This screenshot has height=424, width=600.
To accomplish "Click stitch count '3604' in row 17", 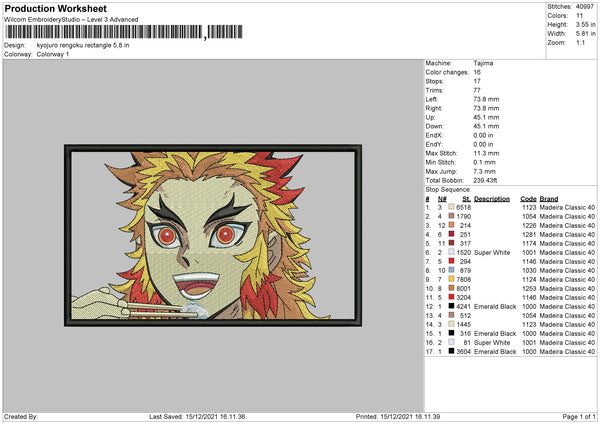I will point(463,351).
